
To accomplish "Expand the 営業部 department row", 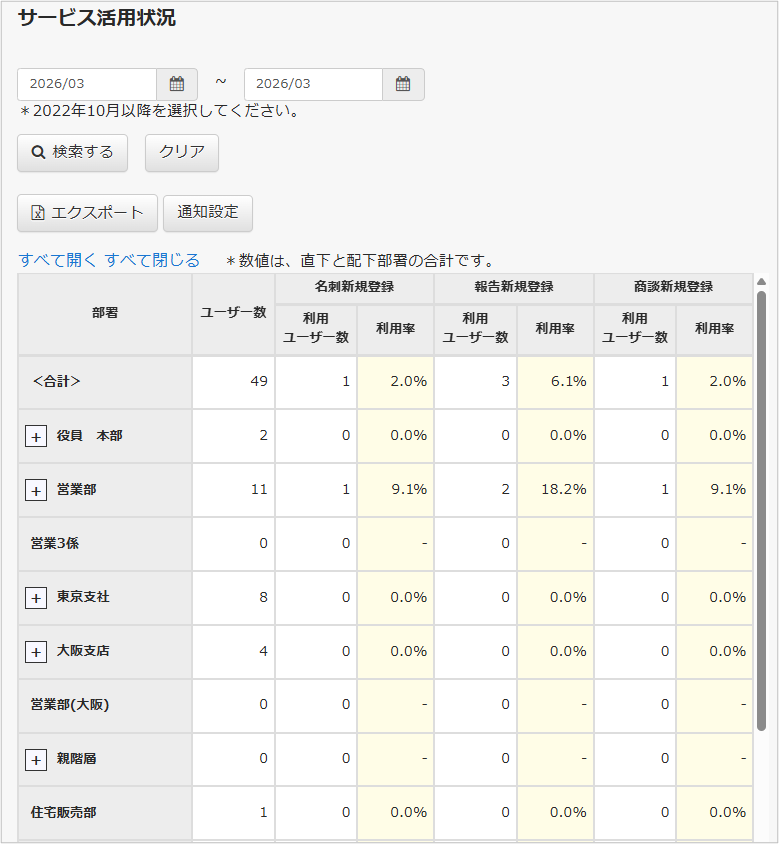I will coord(36,490).
